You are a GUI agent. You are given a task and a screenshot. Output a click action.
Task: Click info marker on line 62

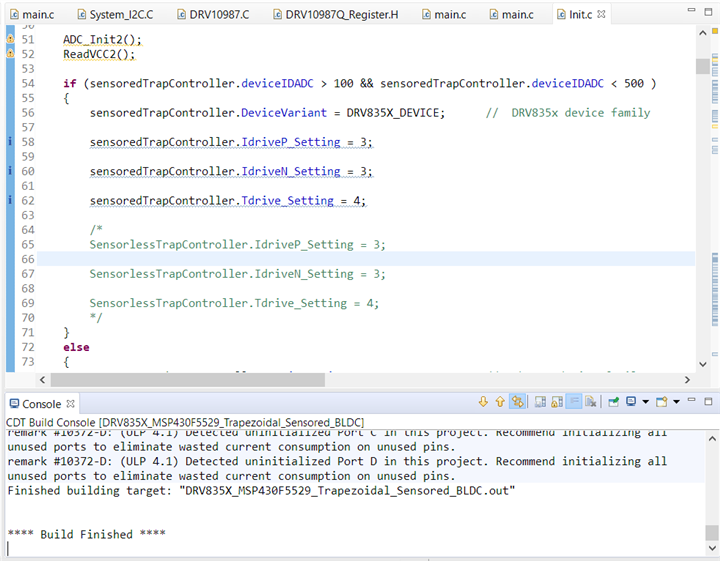pos(10,200)
